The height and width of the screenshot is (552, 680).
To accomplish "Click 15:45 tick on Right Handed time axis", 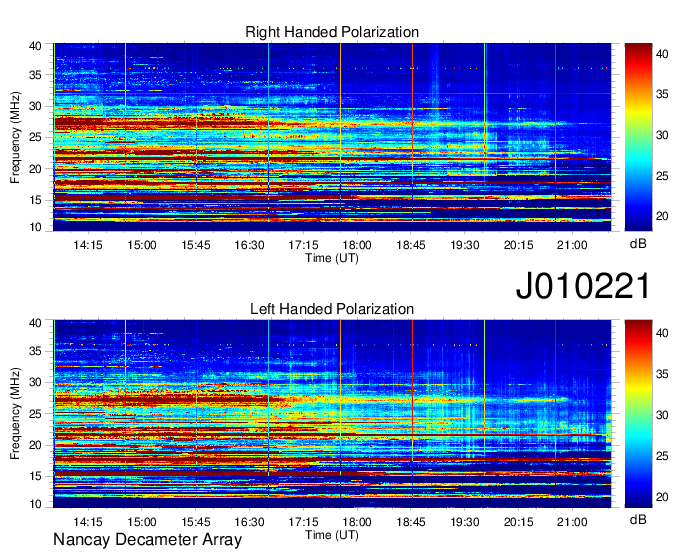I will [196, 245].
